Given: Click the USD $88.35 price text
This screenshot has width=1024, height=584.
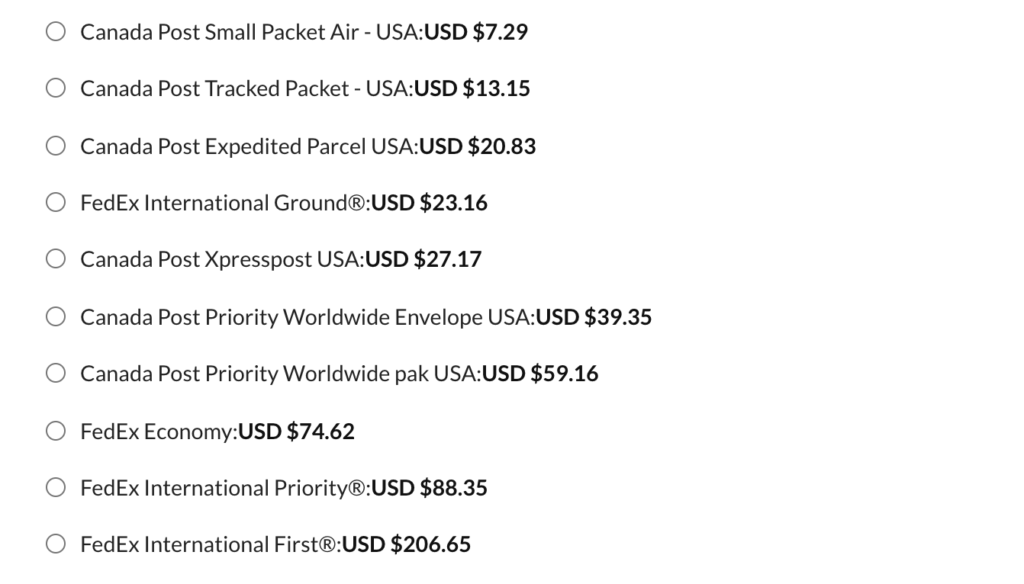Looking at the screenshot, I should tap(430, 488).
